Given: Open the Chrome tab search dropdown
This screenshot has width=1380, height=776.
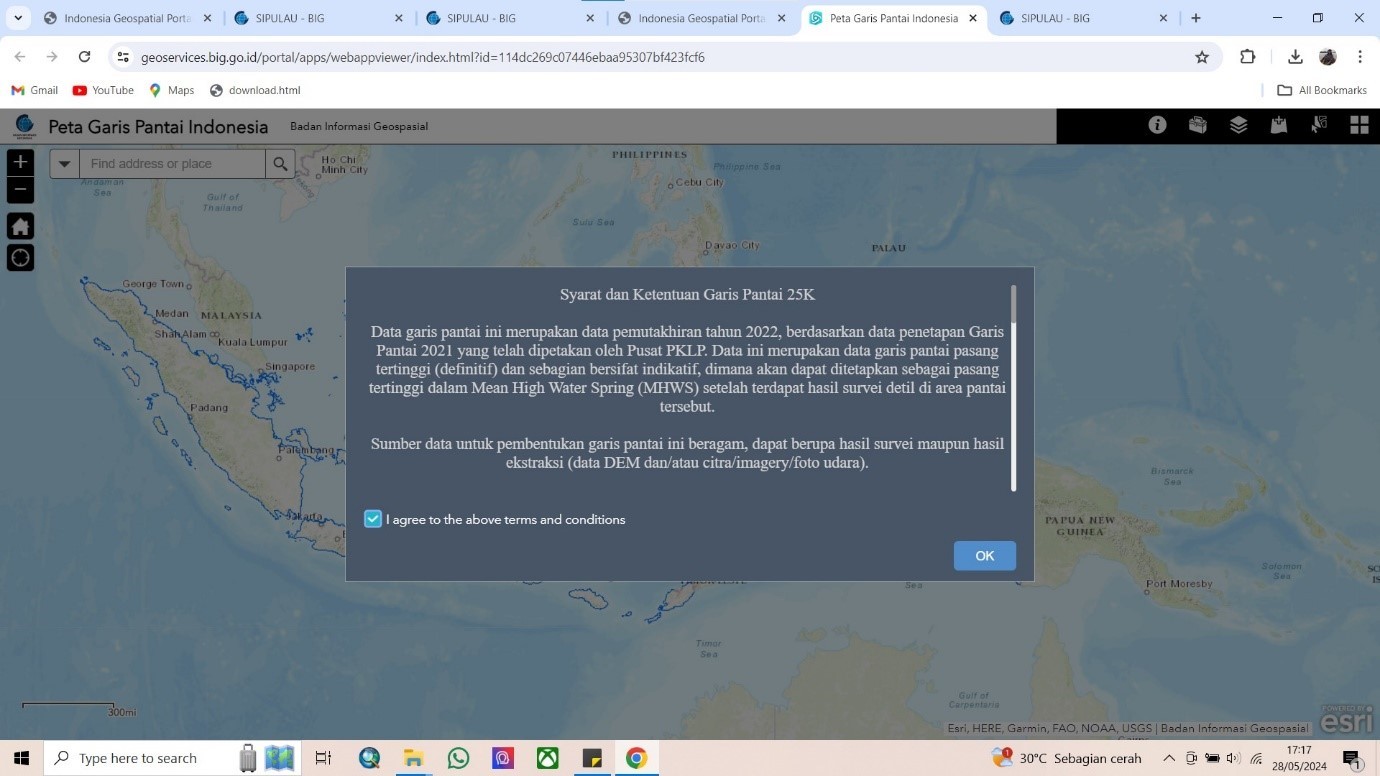Looking at the screenshot, I should click(18, 18).
